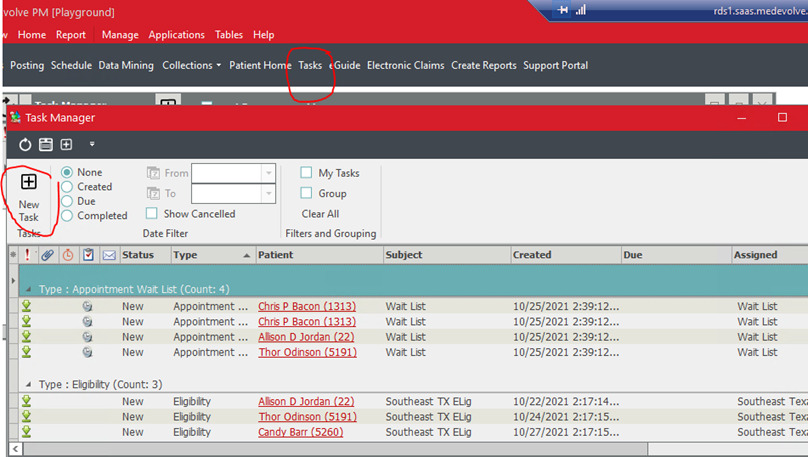The height and width of the screenshot is (457, 808).
Task: Enable the Show Cancelled checkbox
Action: (x=151, y=214)
